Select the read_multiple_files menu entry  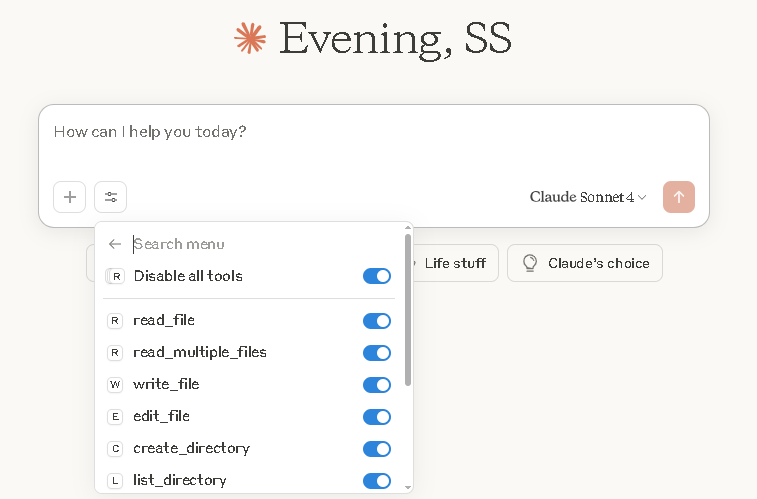coord(200,352)
